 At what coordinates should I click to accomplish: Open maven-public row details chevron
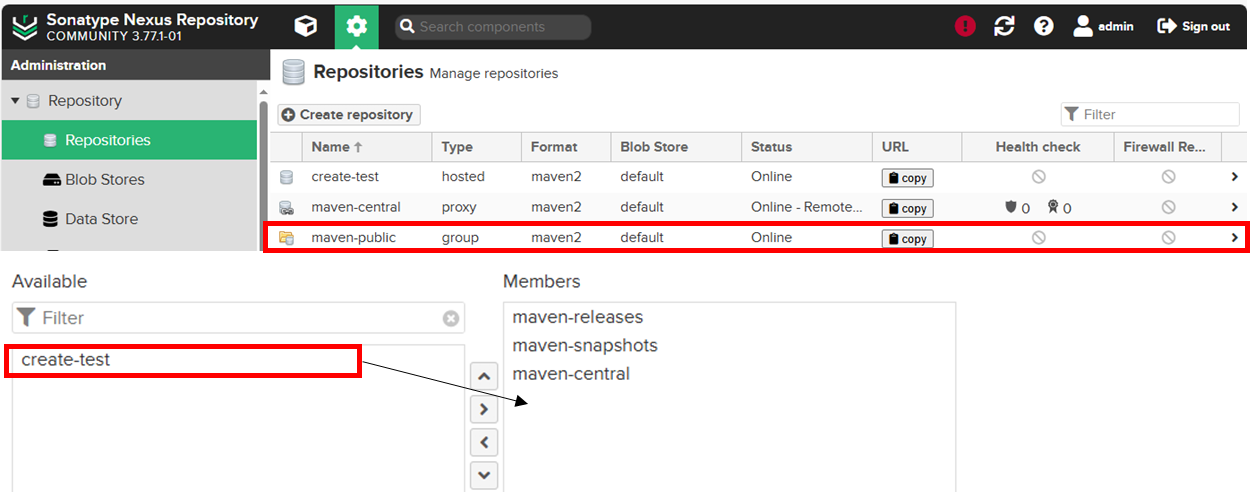tap(1235, 238)
